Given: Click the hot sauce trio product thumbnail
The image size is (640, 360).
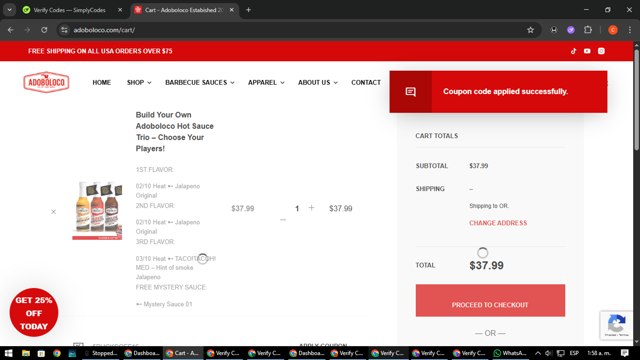Looking at the screenshot, I should (97, 210).
